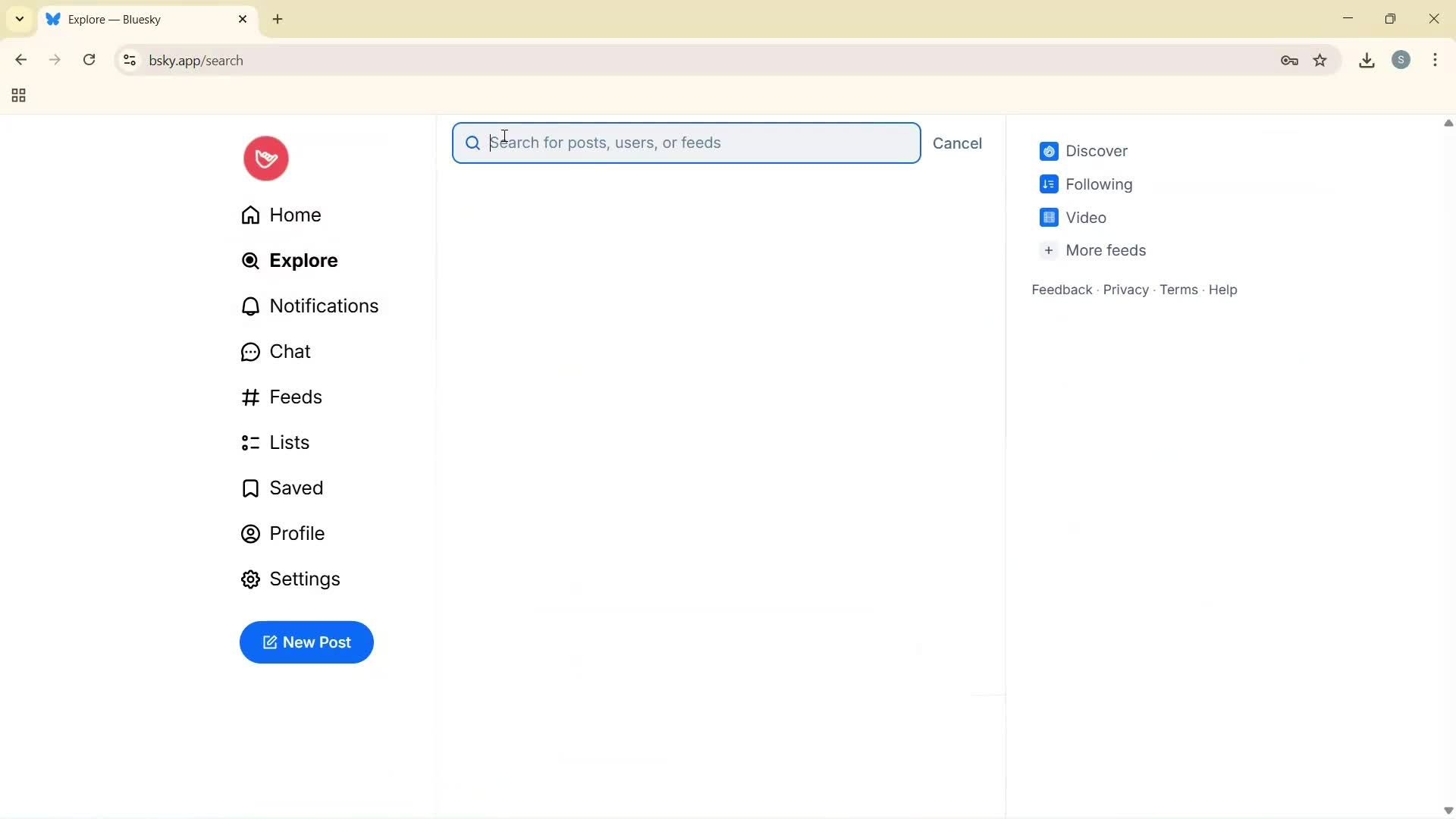Open Feeds via the hashtag icon
Screen dimensions: 1456x819
click(250, 397)
